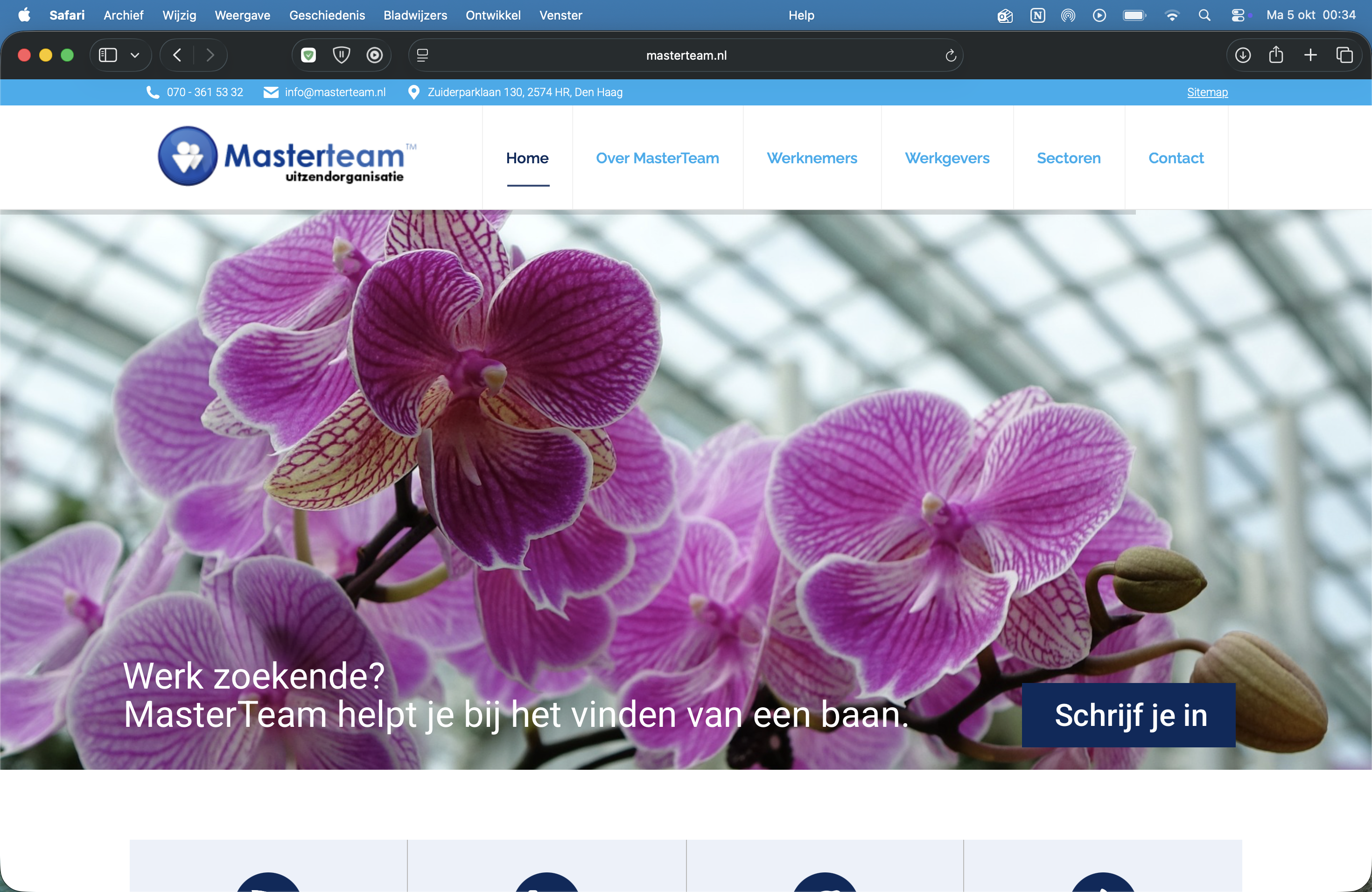The height and width of the screenshot is (892, 1372).
Task: Open the green shield AdGuard extension
Action: 308,56
